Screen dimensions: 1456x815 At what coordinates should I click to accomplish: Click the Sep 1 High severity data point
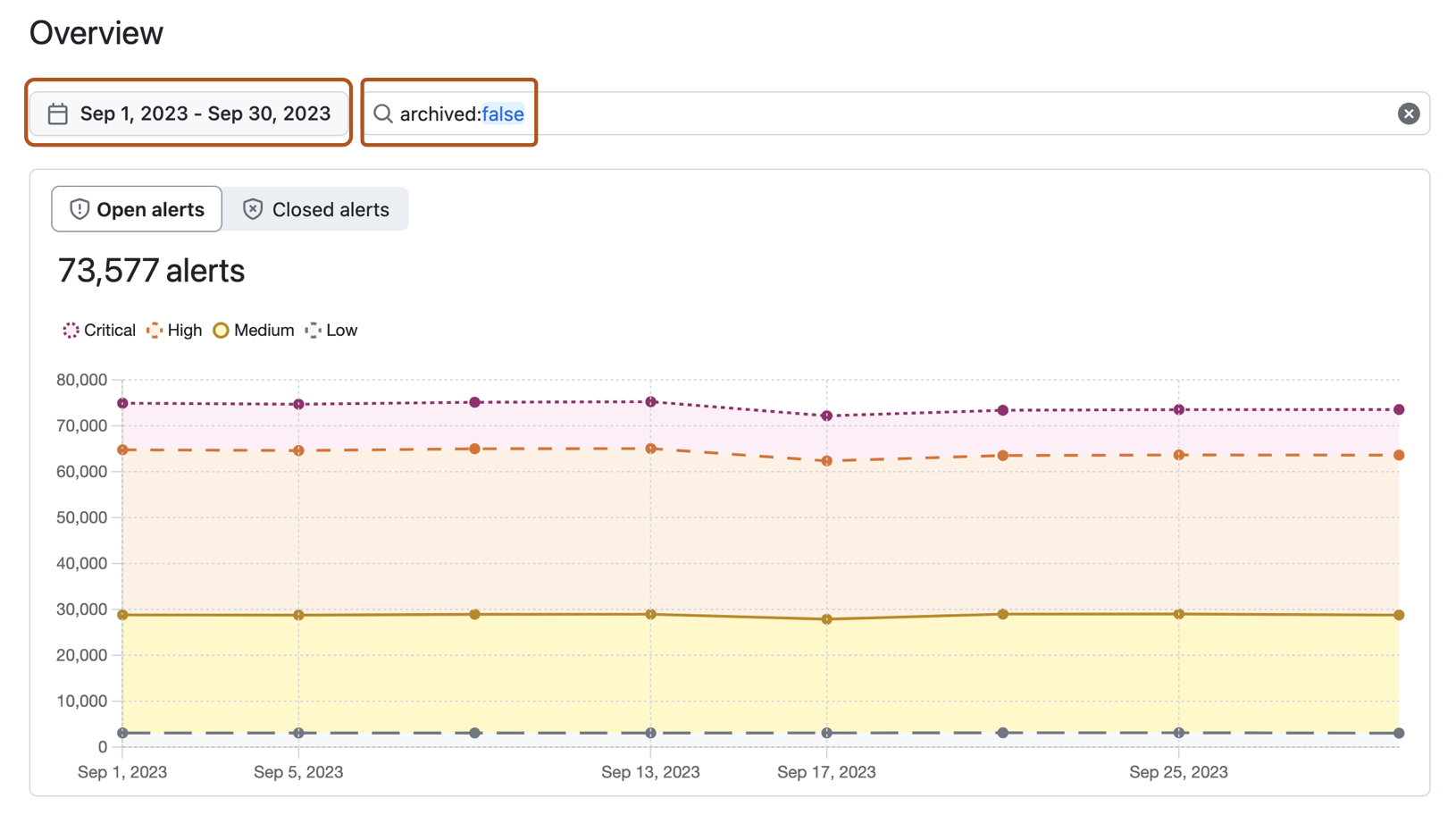(121, 450)
